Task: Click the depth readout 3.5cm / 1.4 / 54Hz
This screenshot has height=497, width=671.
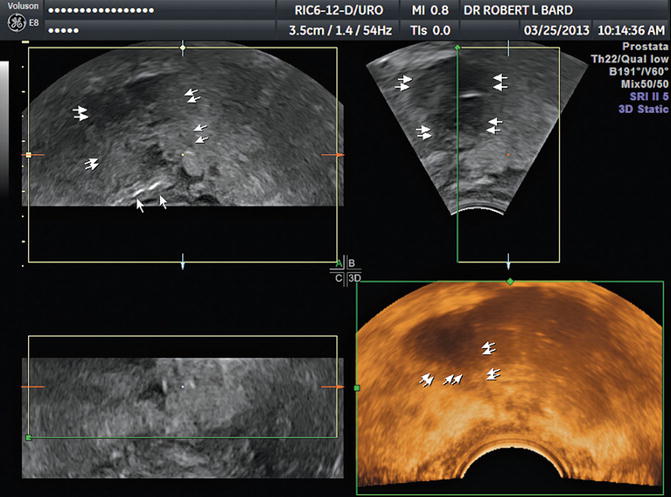Action: [x=340, y=30]
